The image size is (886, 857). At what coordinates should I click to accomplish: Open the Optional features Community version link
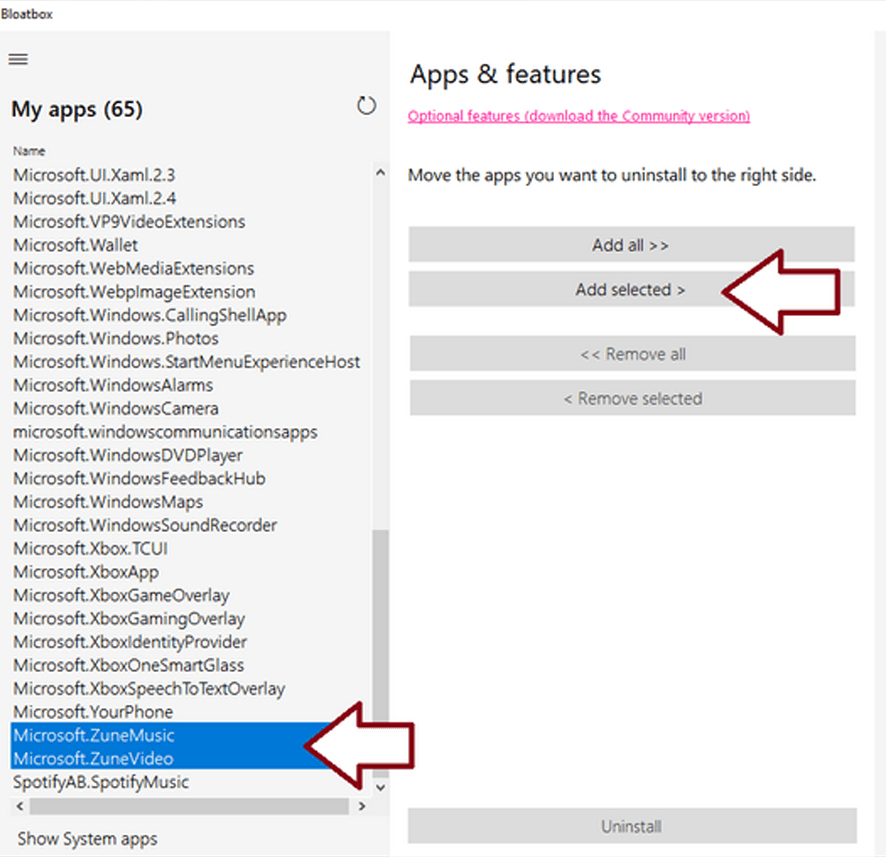(579, 116)
